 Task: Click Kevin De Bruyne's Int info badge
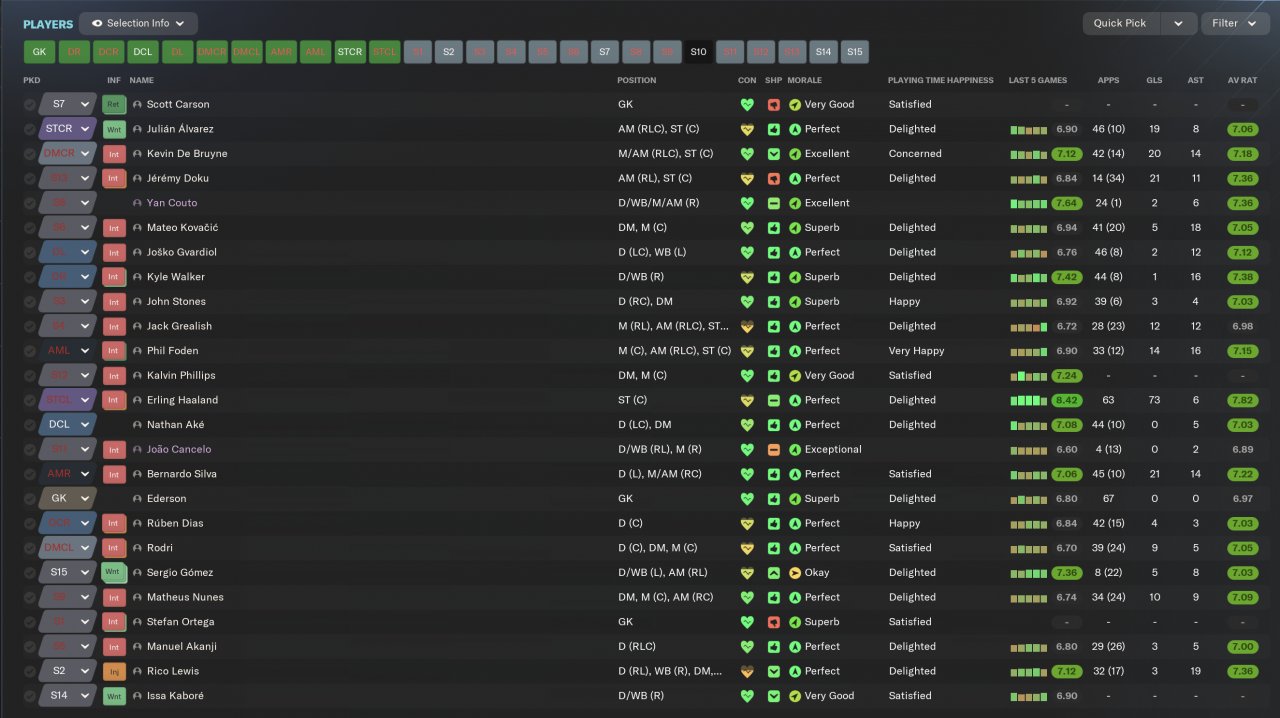pos(113,154)
